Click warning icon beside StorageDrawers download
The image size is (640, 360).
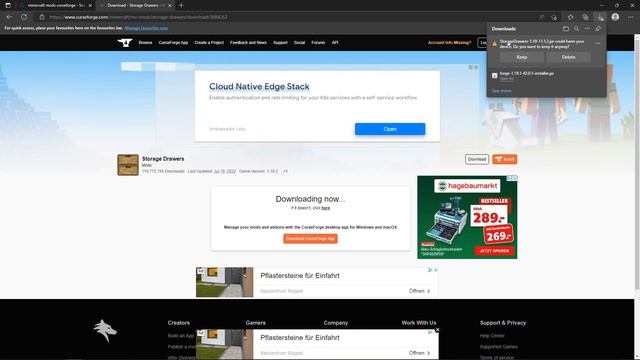pos(494,44)
